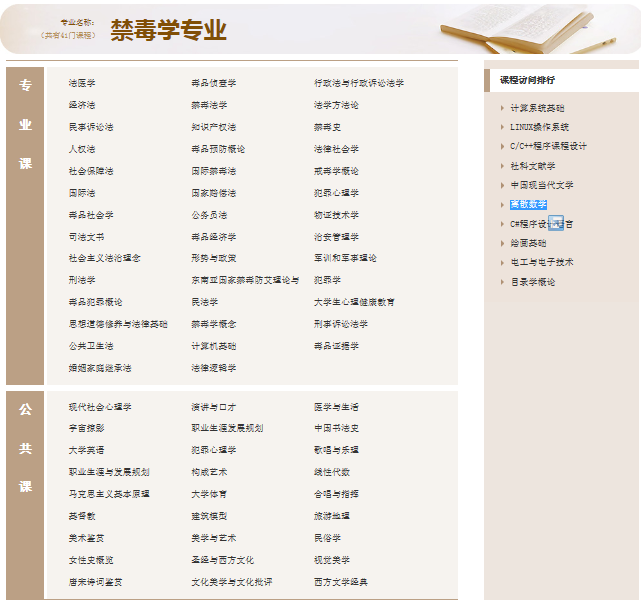Open the 东南亚国家禁毒防艾理论与 course
The image size is (641, 602).
pos(245,280)
